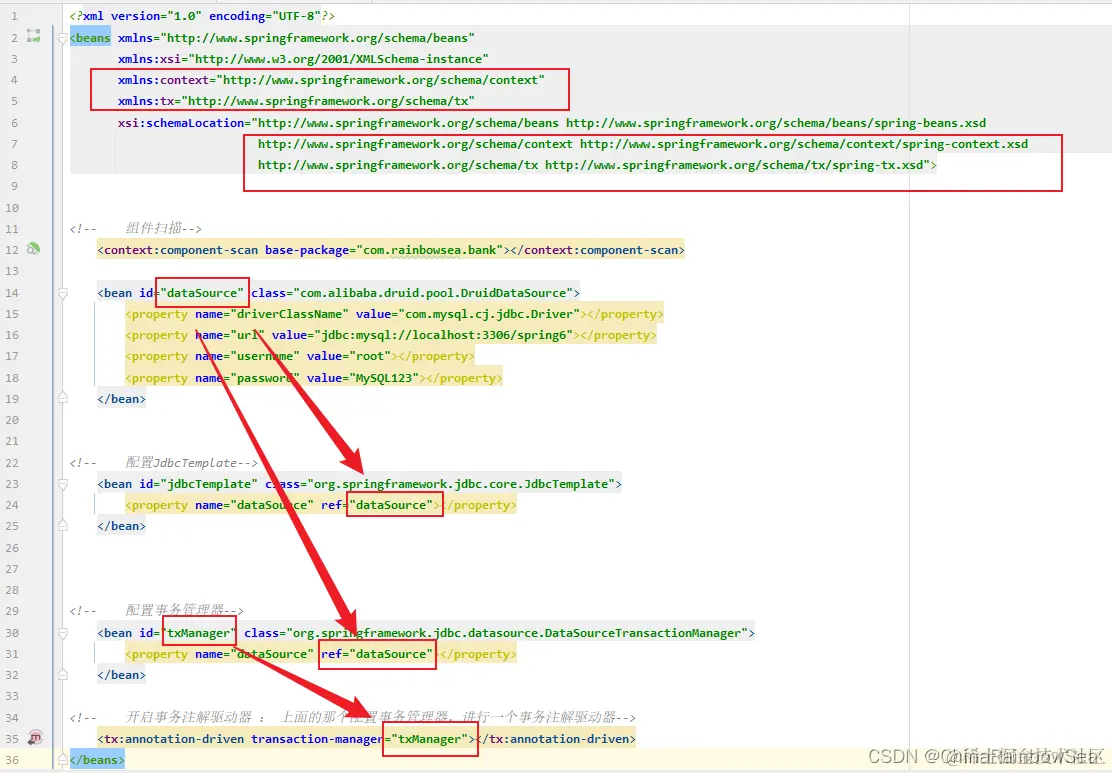Viewport: 1112px width, 773px height.
Task: Click the xsi:schemaLocation attribute name
Action: 181,123
